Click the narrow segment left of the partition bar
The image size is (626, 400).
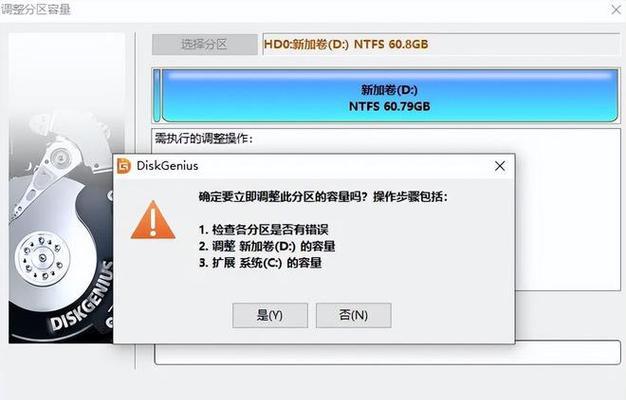click(x=157, y=95)
